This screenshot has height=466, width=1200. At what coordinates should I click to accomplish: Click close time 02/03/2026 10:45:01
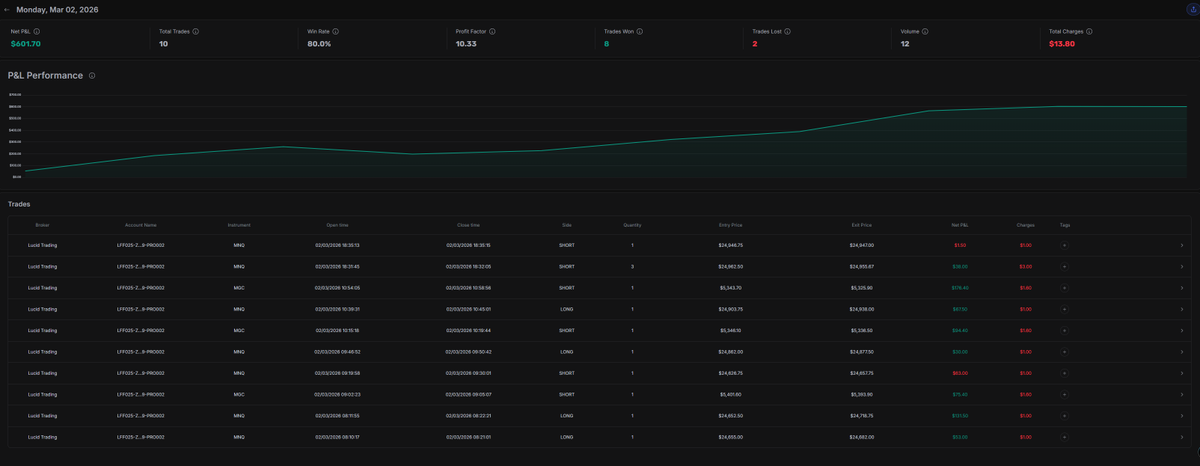[468, 309]
